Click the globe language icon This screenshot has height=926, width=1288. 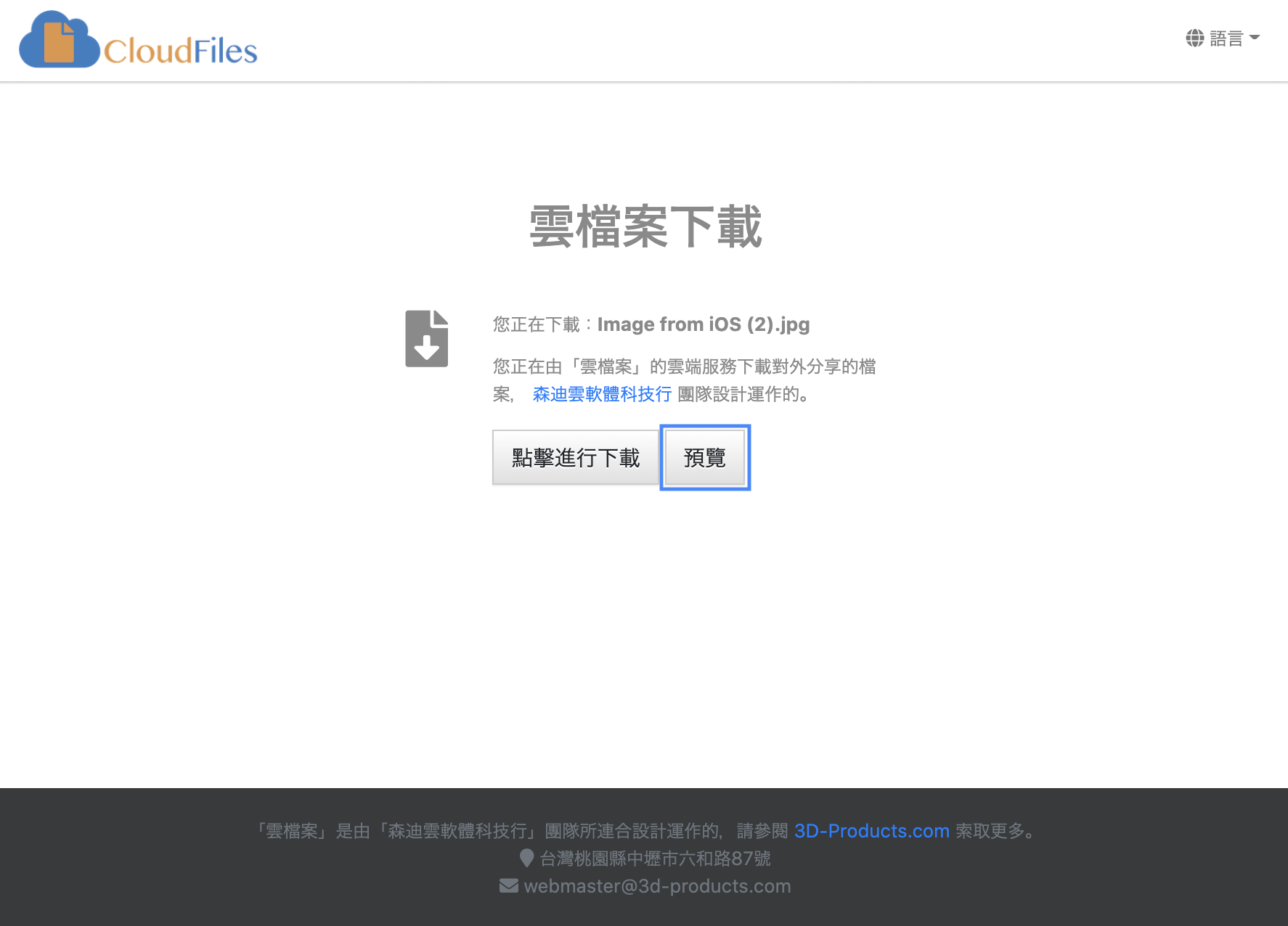(x=1194, y=38)
